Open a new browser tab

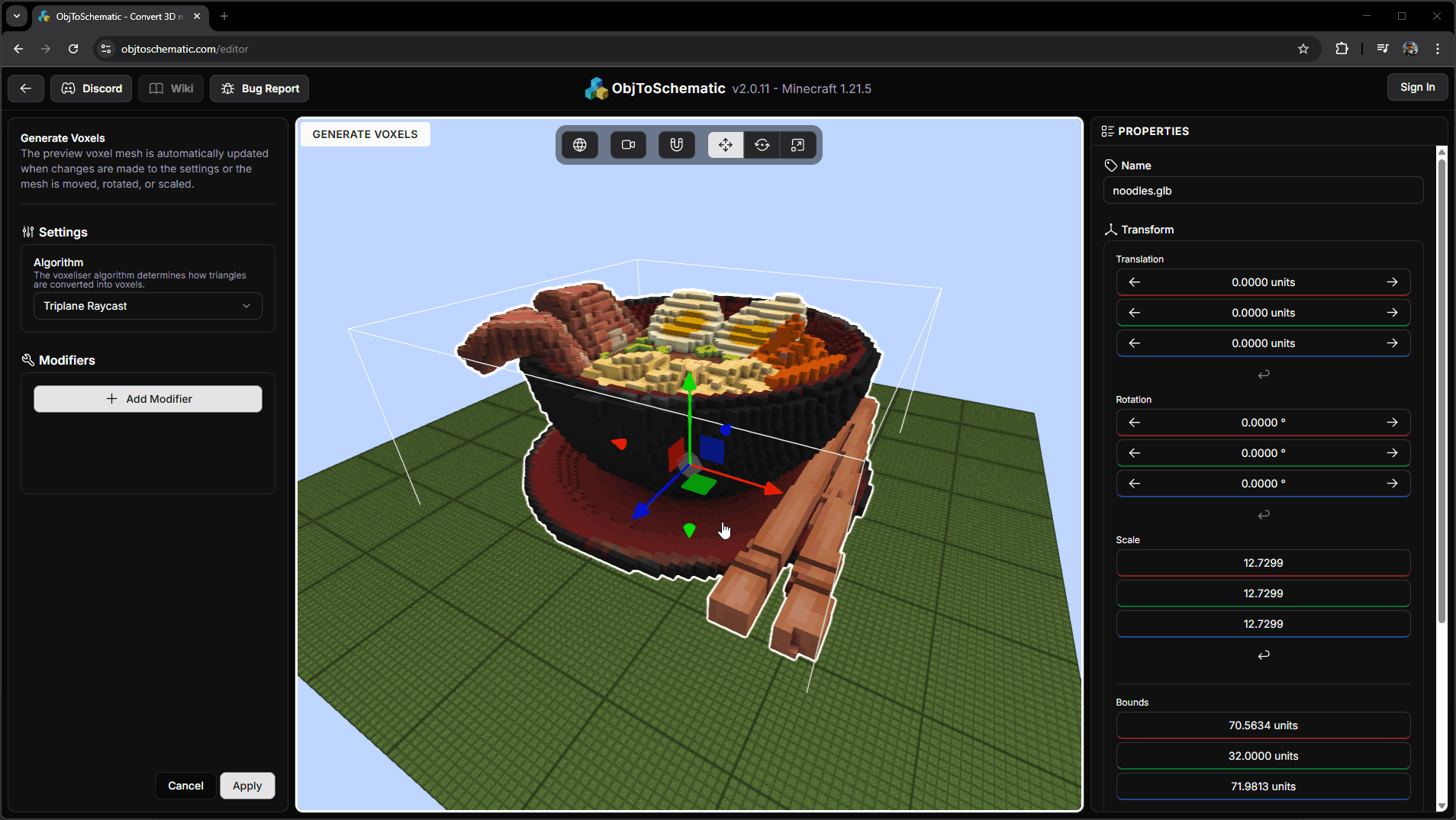coord(224,16)
